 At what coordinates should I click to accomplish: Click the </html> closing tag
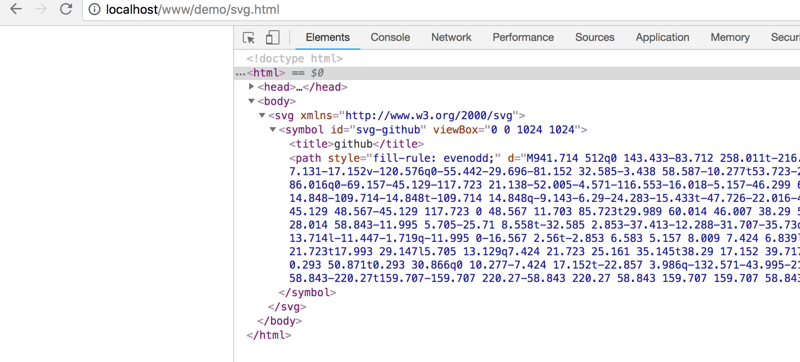269,335
